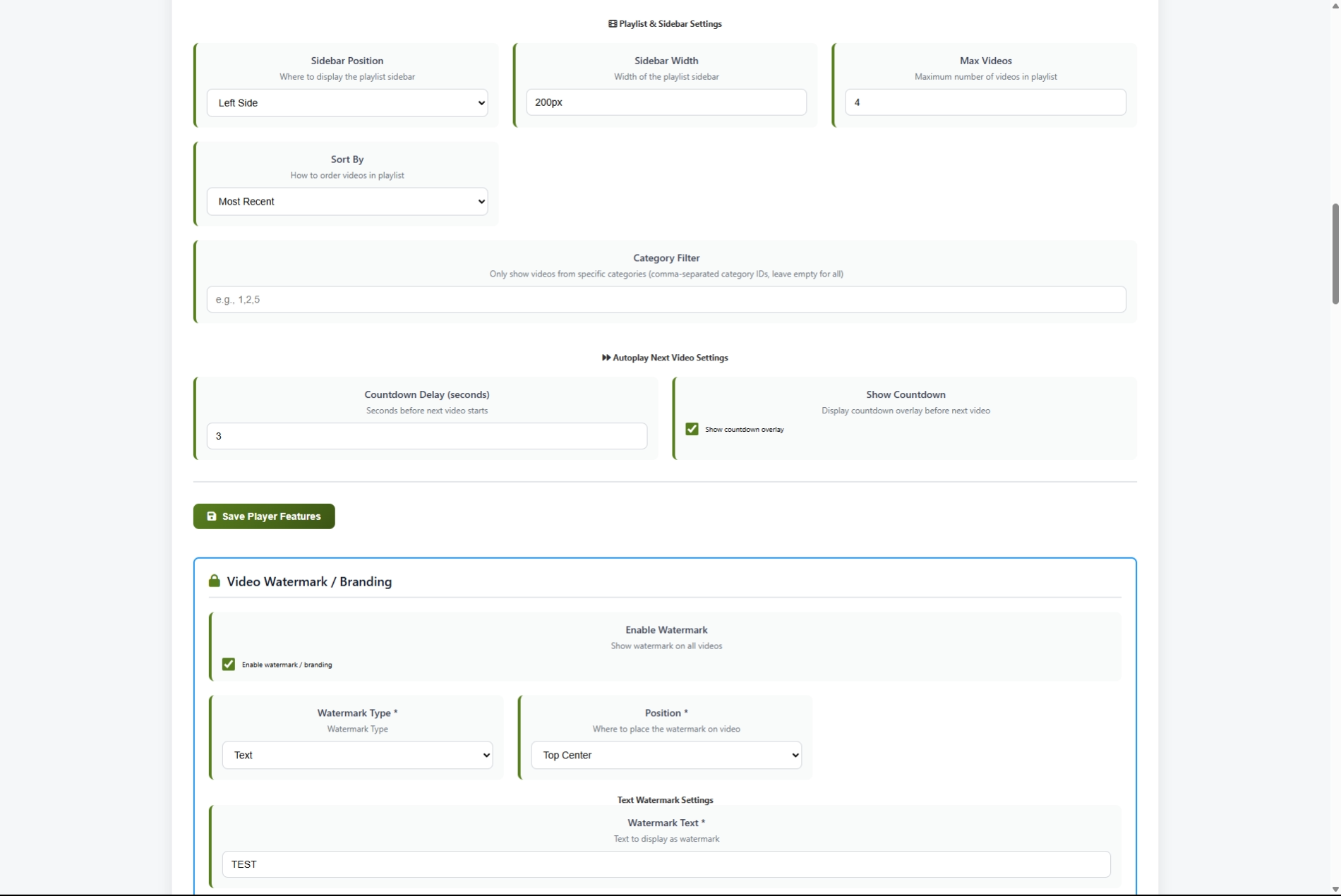Screen dimensions: 1341x896
Task: Disable the Enable watermark / branding checkbox
Action: [x=229, y=665]
